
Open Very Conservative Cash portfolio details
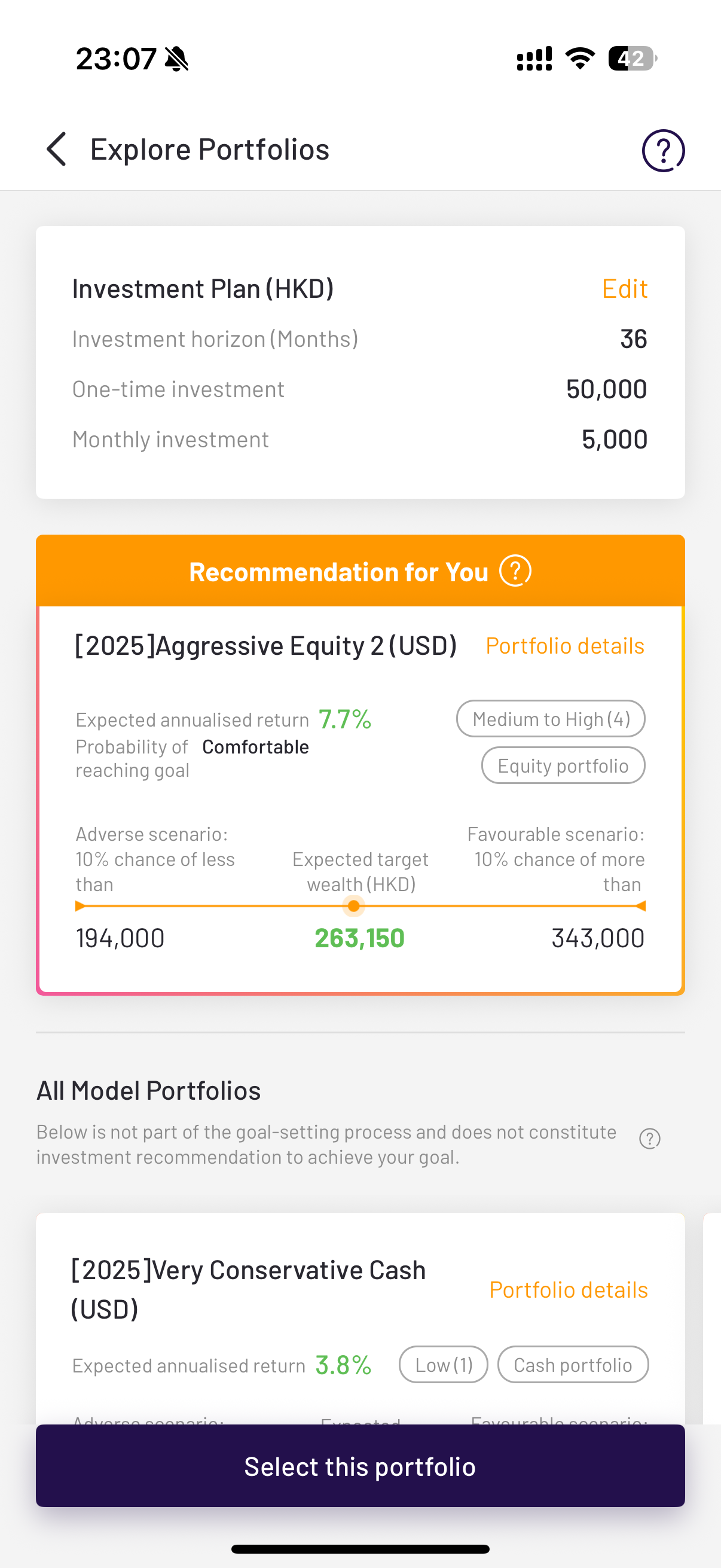[568, 1290]
